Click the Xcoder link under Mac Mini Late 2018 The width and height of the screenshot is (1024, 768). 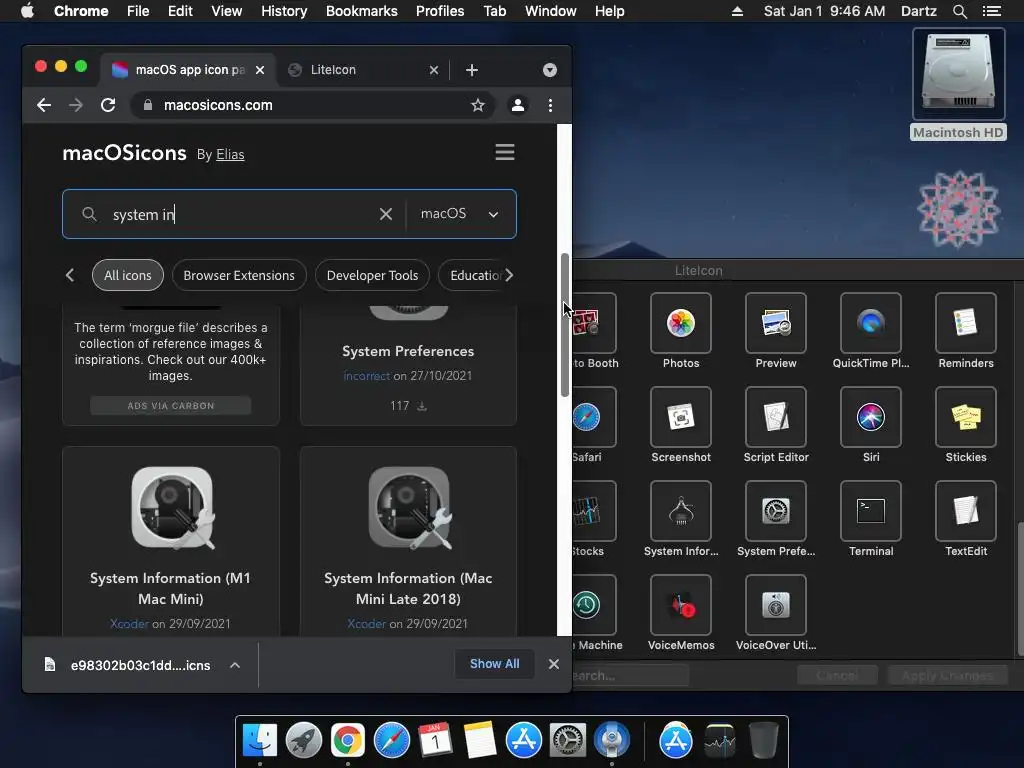[x=366, y=624]
